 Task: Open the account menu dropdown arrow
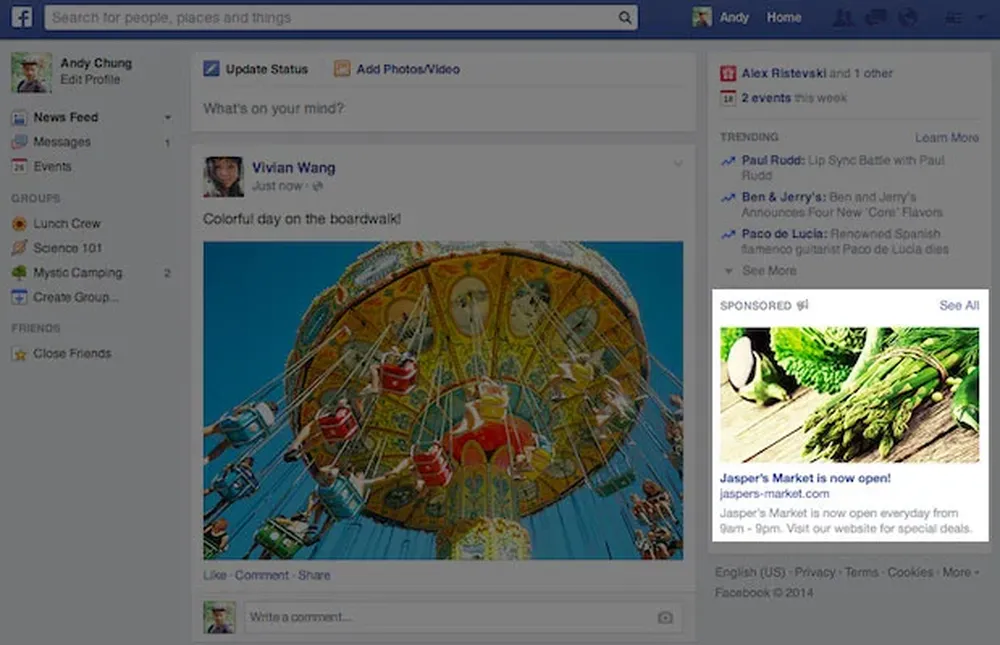pyautogui.click(x=978, y=18)
